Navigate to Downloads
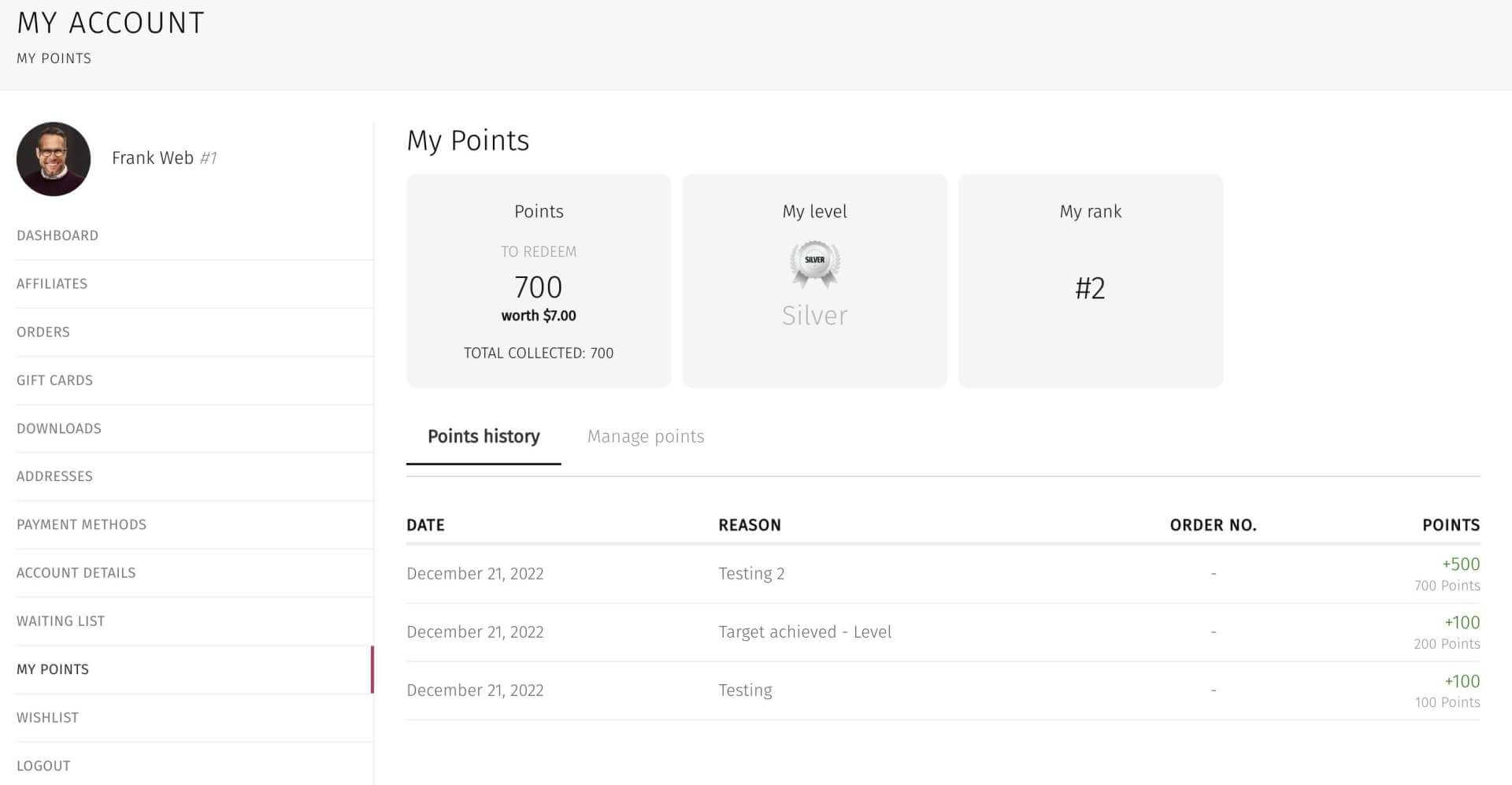The width and height of the screenshot is (1512, 785). (x=58, y=428)
